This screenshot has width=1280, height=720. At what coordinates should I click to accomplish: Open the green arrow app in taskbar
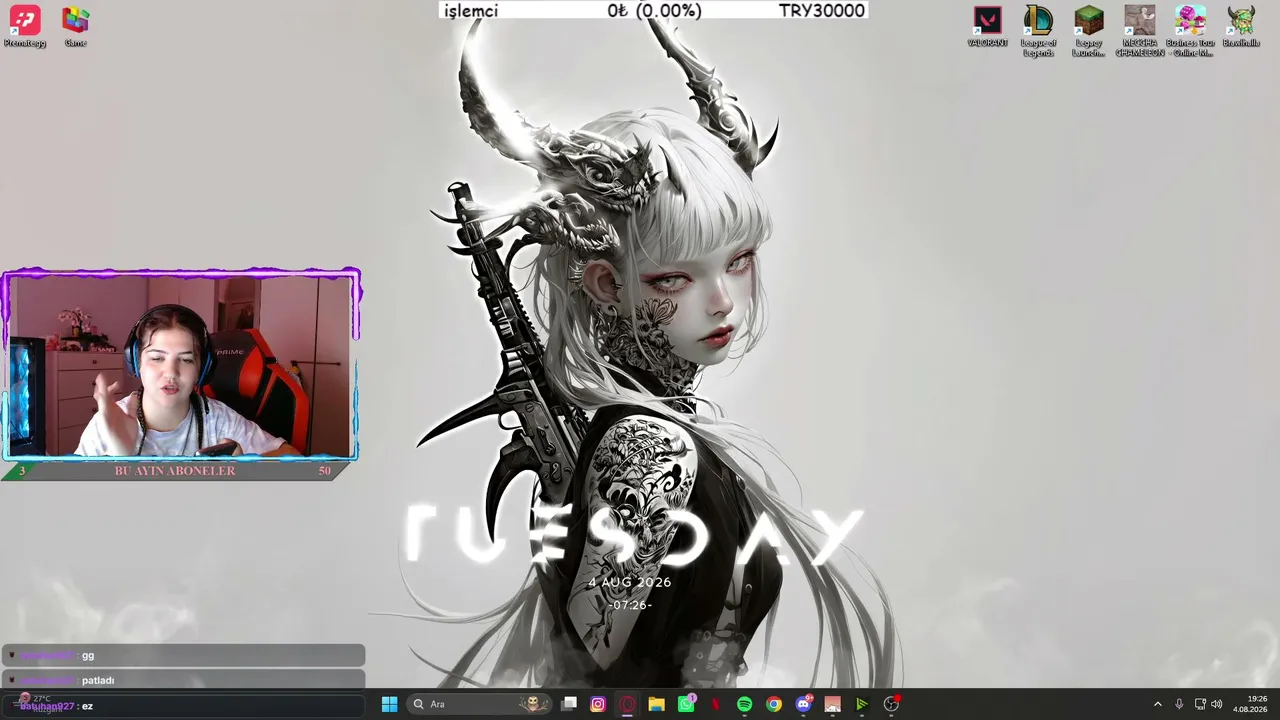tap(861, 704)
